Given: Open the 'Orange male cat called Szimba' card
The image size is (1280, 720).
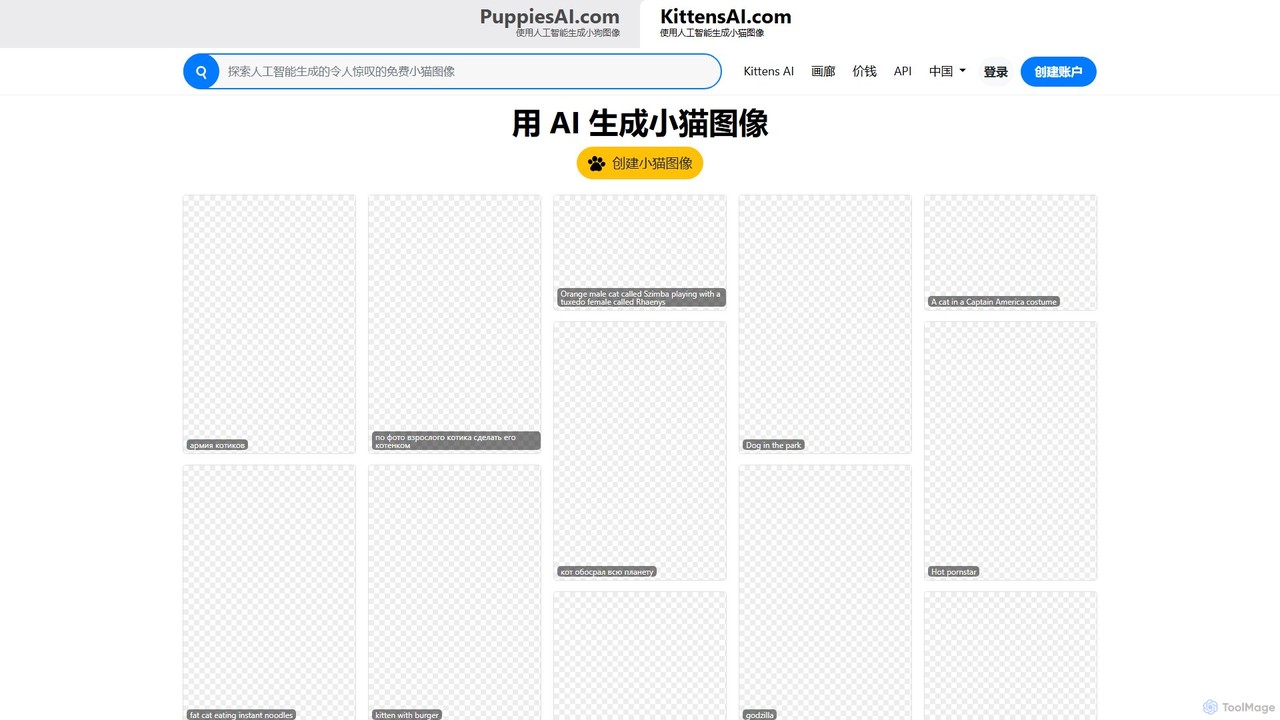Looking at the screenshot, I should pos(640,252).
